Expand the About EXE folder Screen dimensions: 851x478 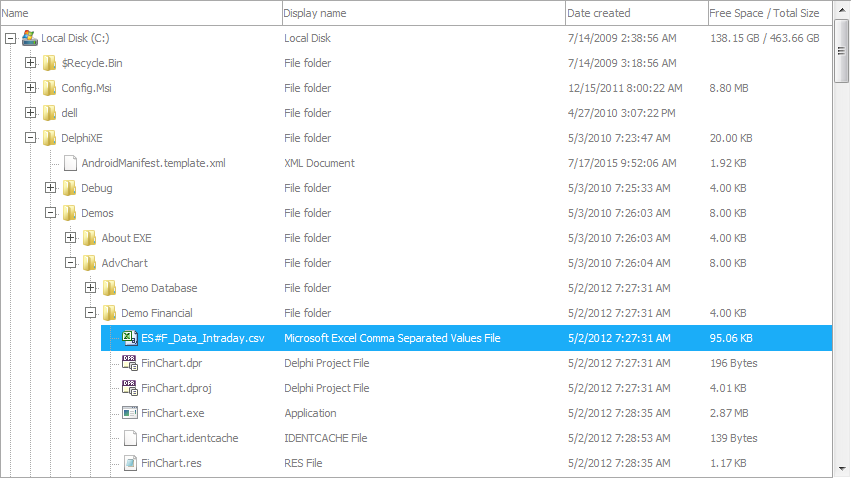point(71,238)
